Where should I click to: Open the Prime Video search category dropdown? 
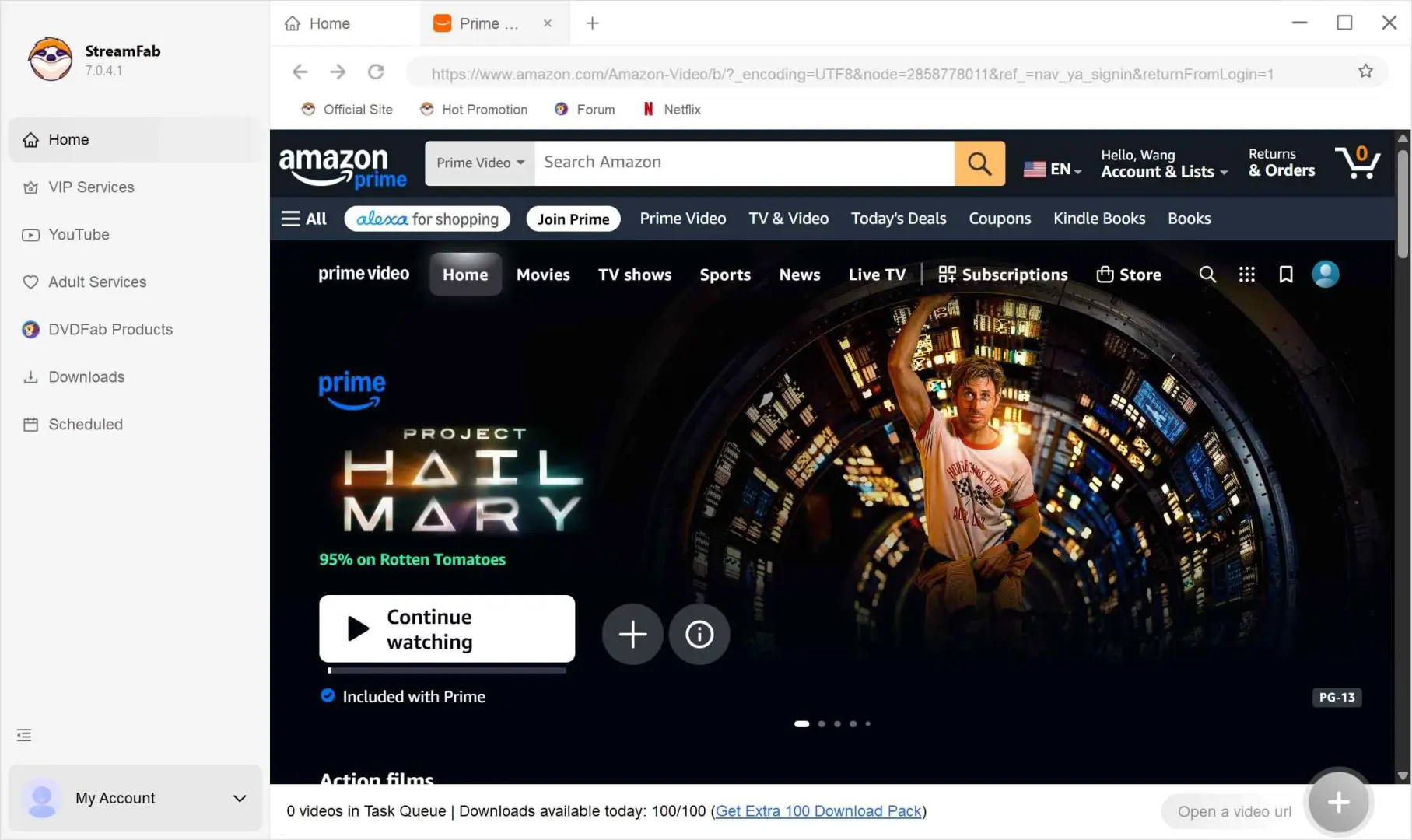[480, 163]
